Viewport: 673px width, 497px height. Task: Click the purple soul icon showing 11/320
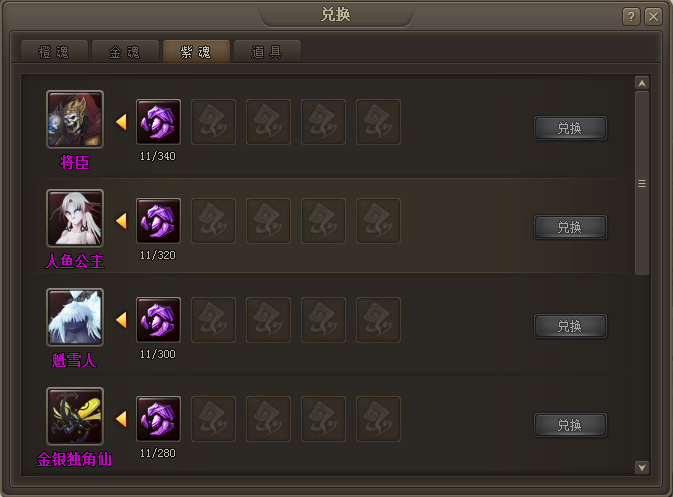click(x=158, y=221)
